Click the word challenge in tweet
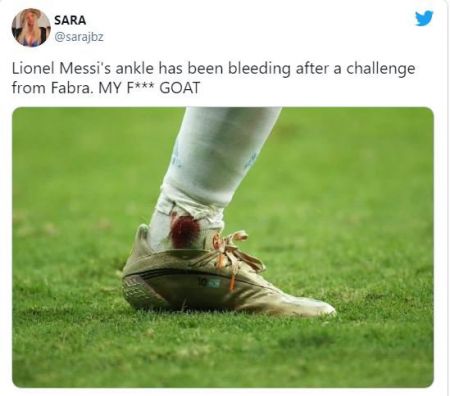This screenshot has height=396, width=450. [380, 69]
